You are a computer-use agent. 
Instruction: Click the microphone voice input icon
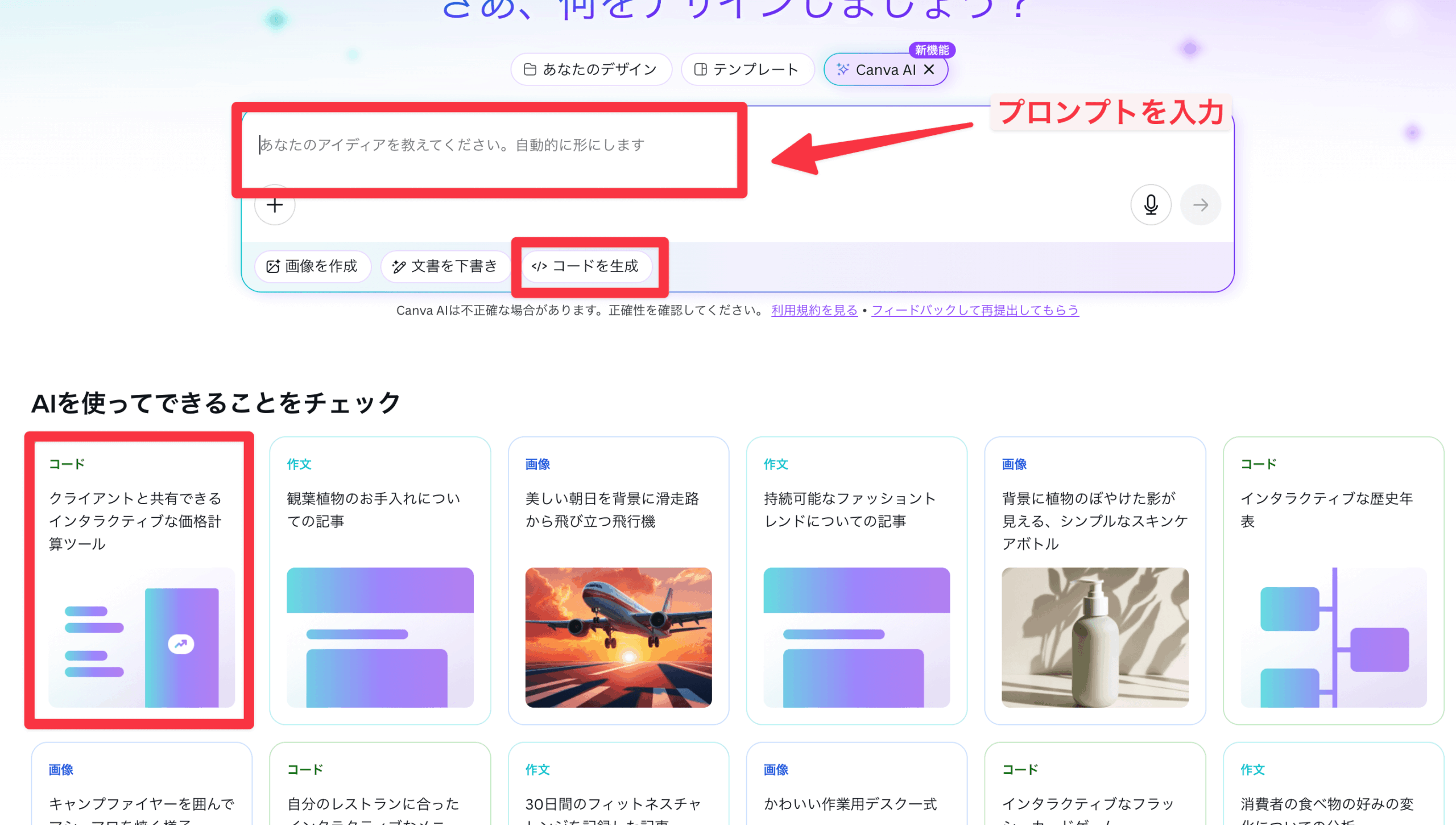[x=1151, y=205]
